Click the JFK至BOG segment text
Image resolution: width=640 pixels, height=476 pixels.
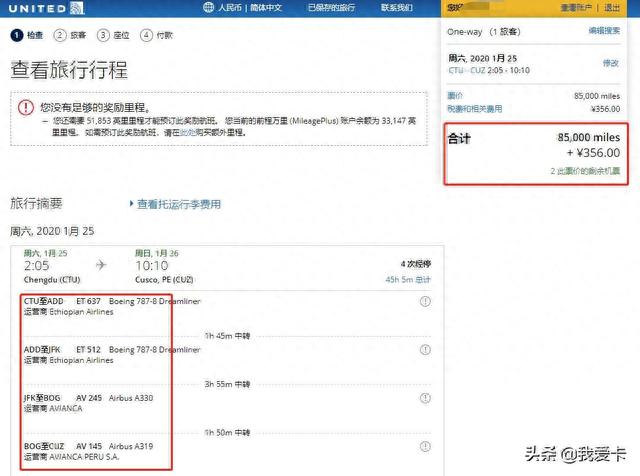42,398
